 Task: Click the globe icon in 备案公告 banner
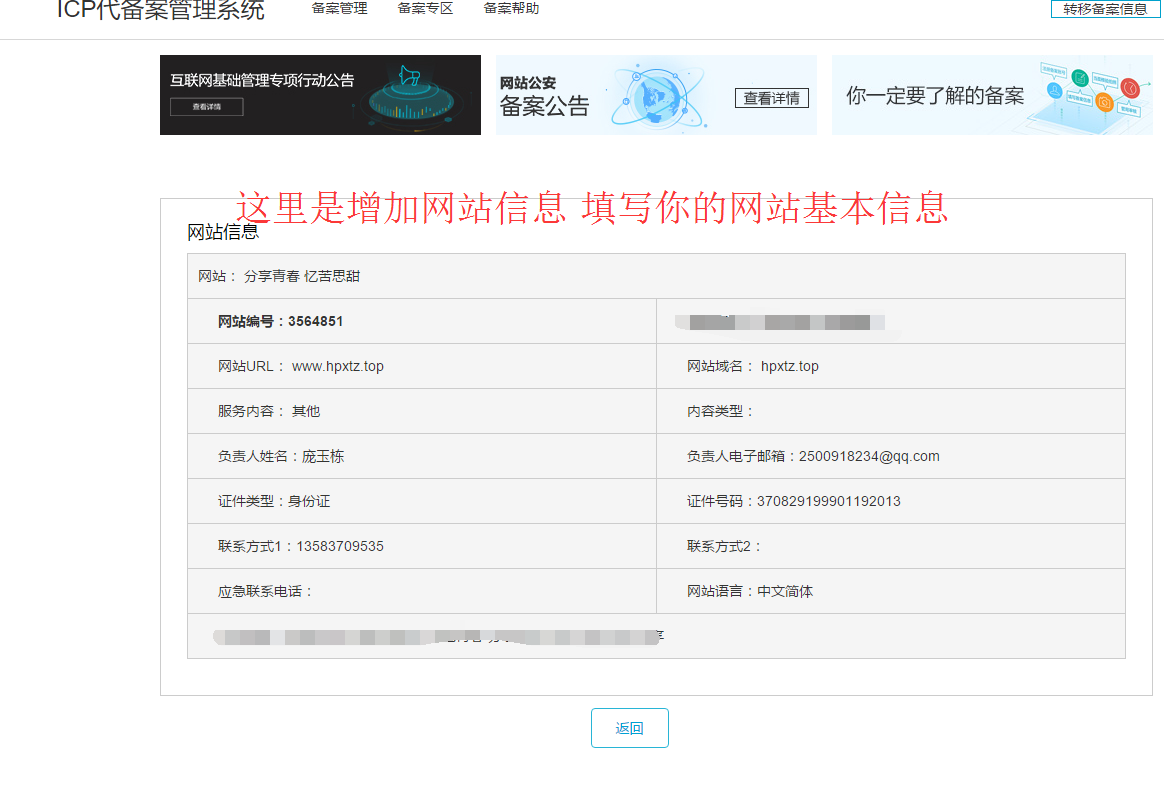click(x=656, y=96)
